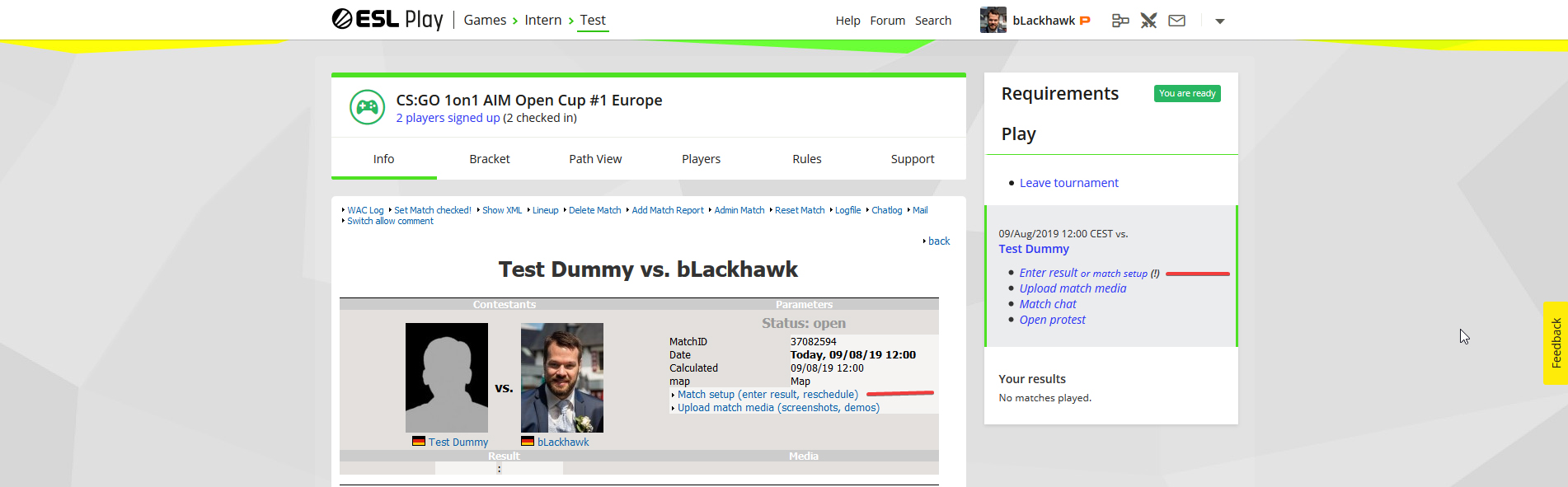Click Add Match Report link
Image resolution: width=1568 pixels, height=487 pixels.
click(x=668, y=210)
